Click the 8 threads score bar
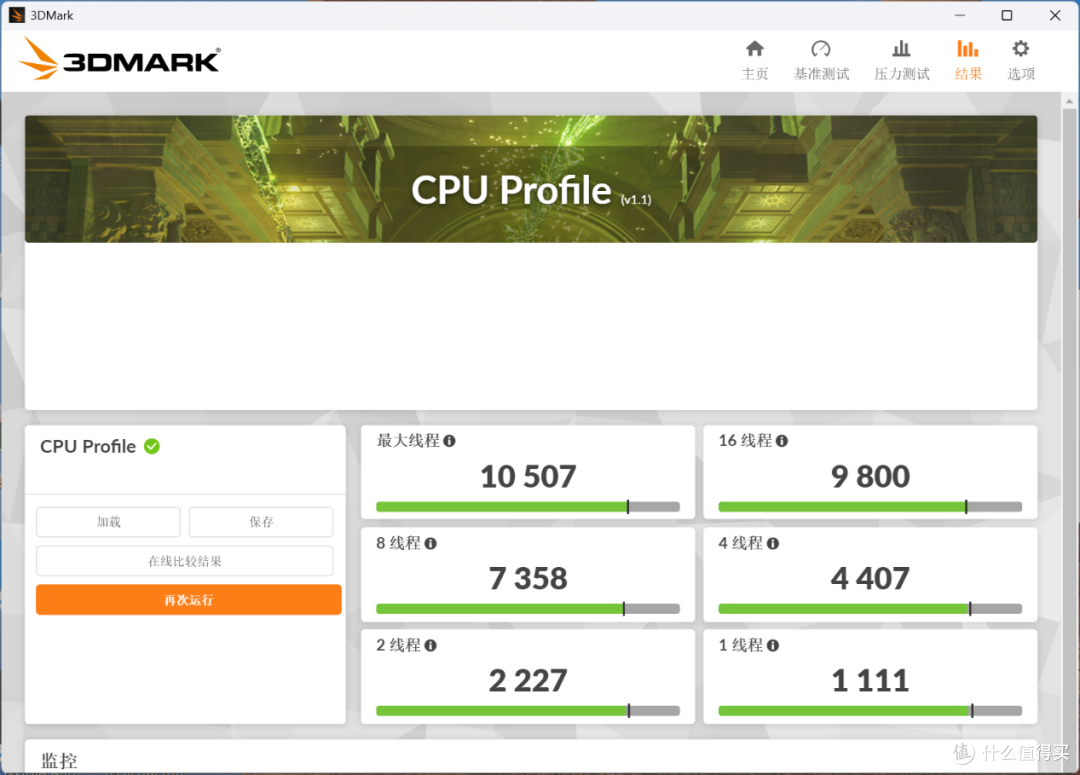Viewport: 1080px width, 775px height. click(x=528, y=609)
